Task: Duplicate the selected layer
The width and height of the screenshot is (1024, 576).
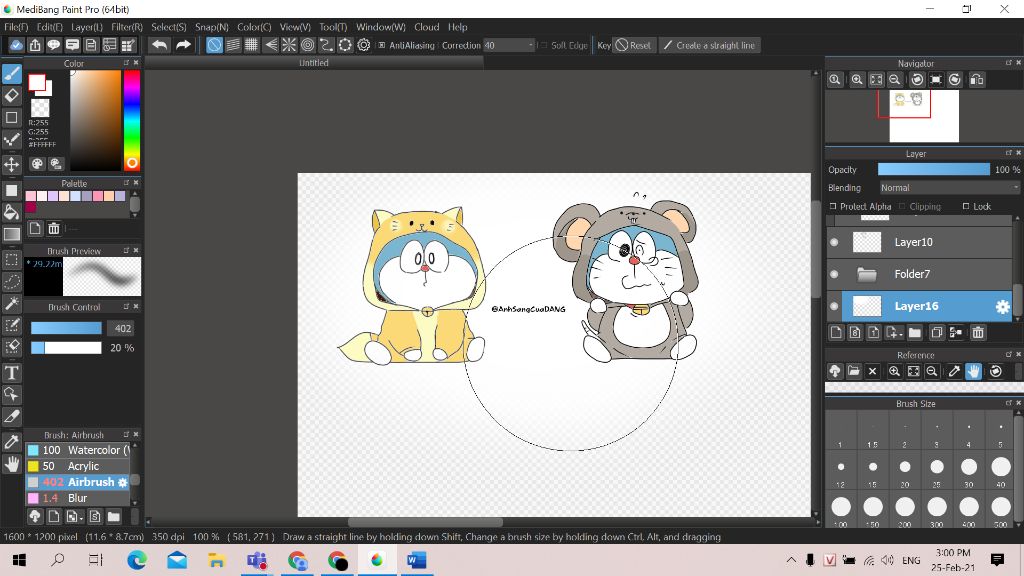Action: coord(936,333)
